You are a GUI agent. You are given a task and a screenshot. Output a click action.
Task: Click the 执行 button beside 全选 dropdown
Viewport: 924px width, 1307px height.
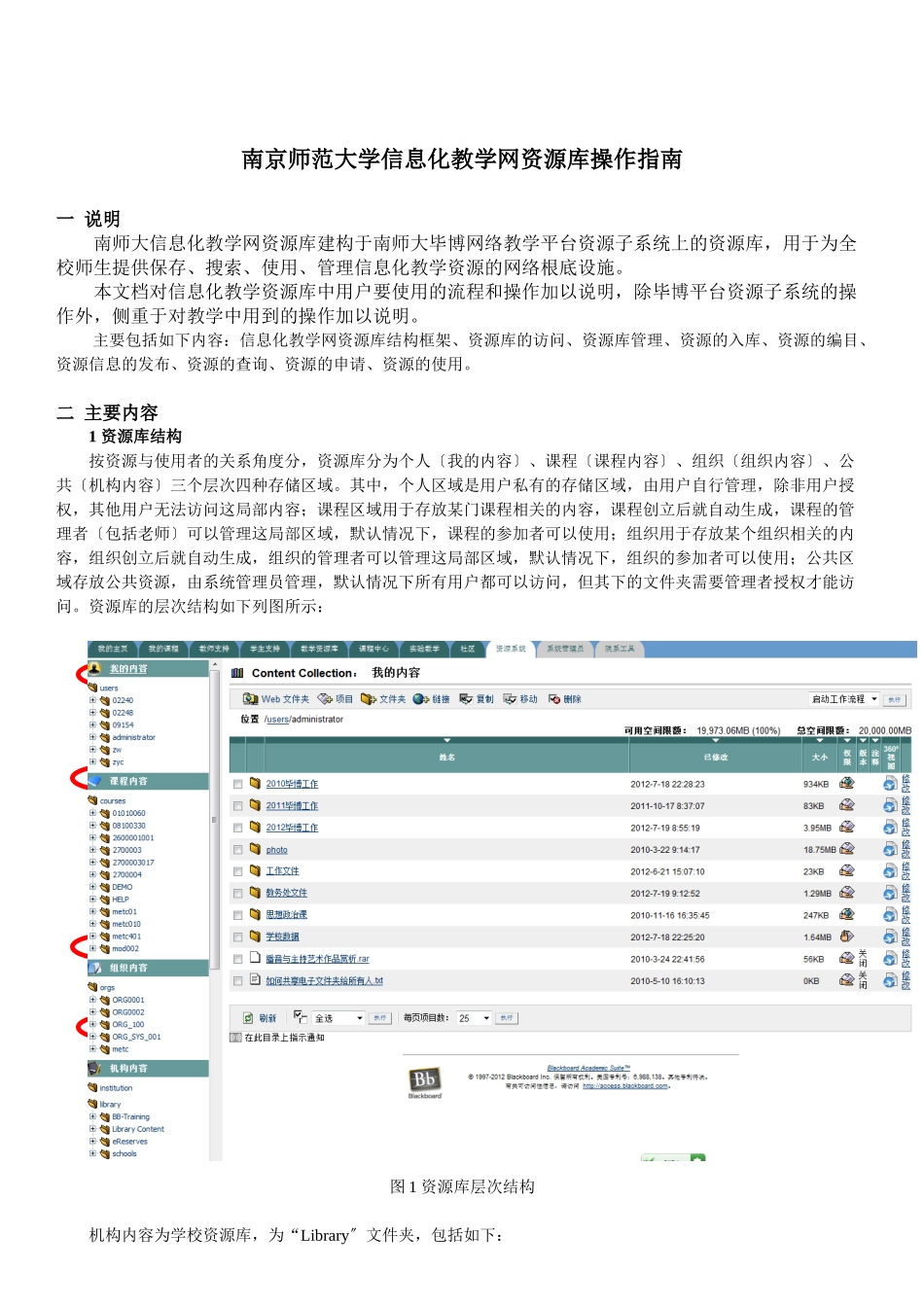(380, 1018)
